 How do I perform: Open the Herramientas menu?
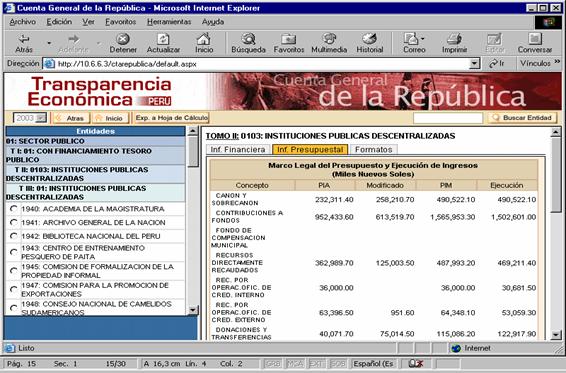pos(169,22)
